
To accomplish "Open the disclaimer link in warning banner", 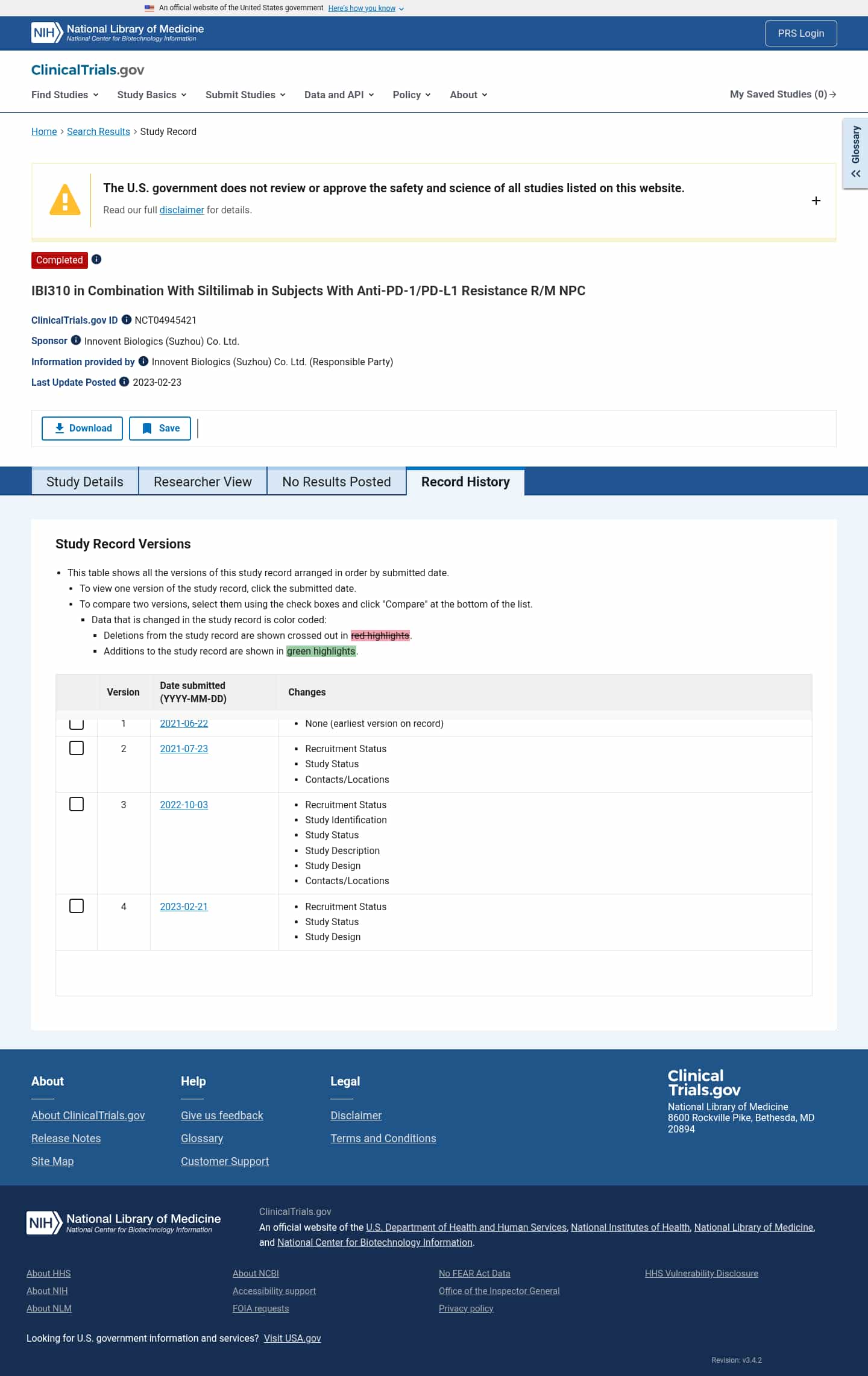I will coord(181,210).
